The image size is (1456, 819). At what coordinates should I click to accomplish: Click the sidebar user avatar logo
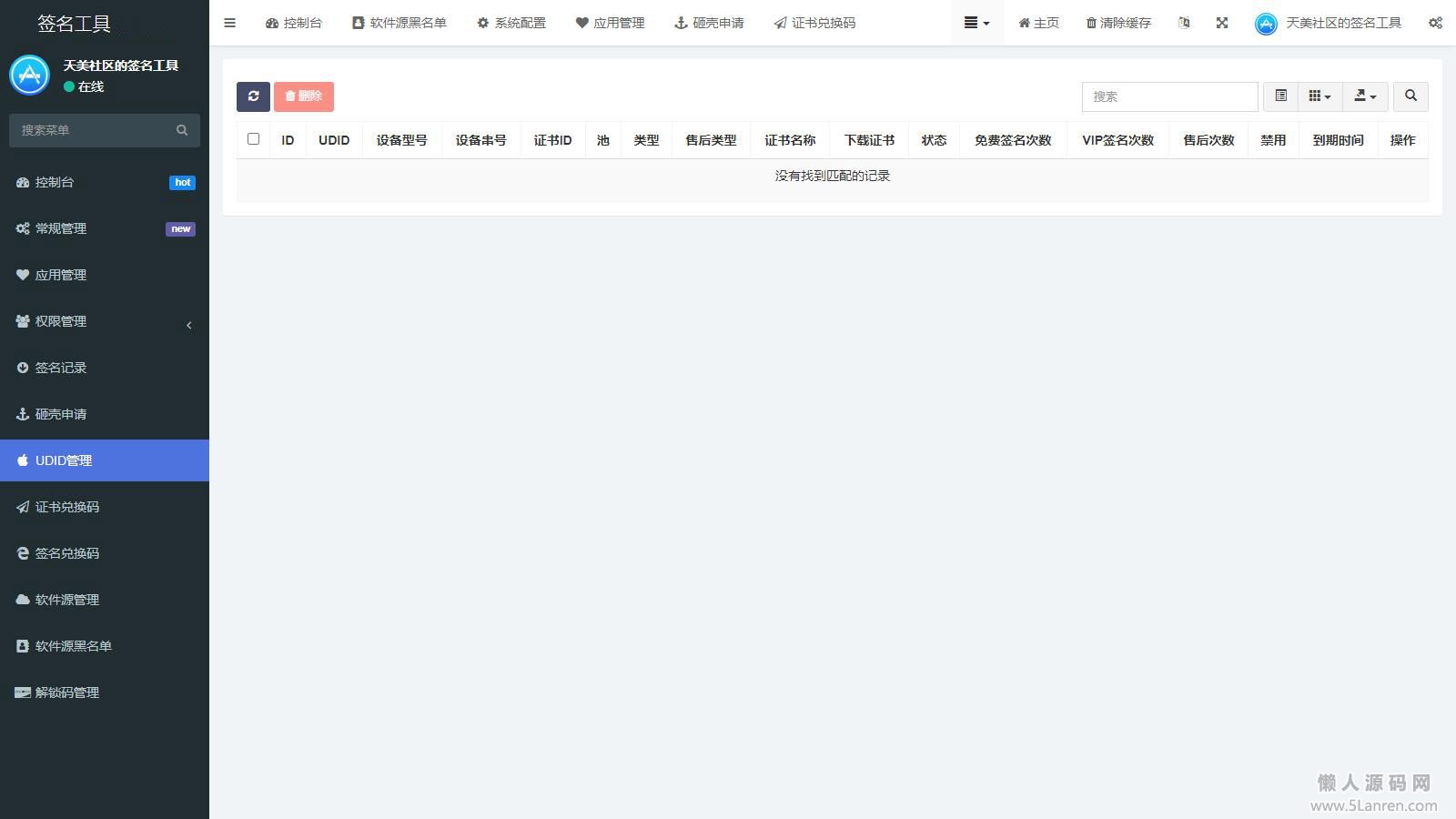coord(29,75)
